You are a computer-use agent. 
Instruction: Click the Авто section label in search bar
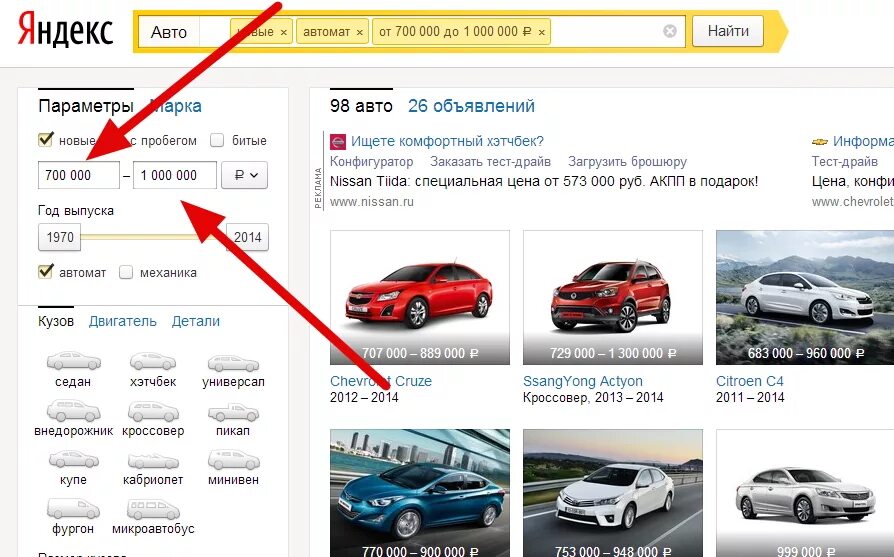click(169, 32)
